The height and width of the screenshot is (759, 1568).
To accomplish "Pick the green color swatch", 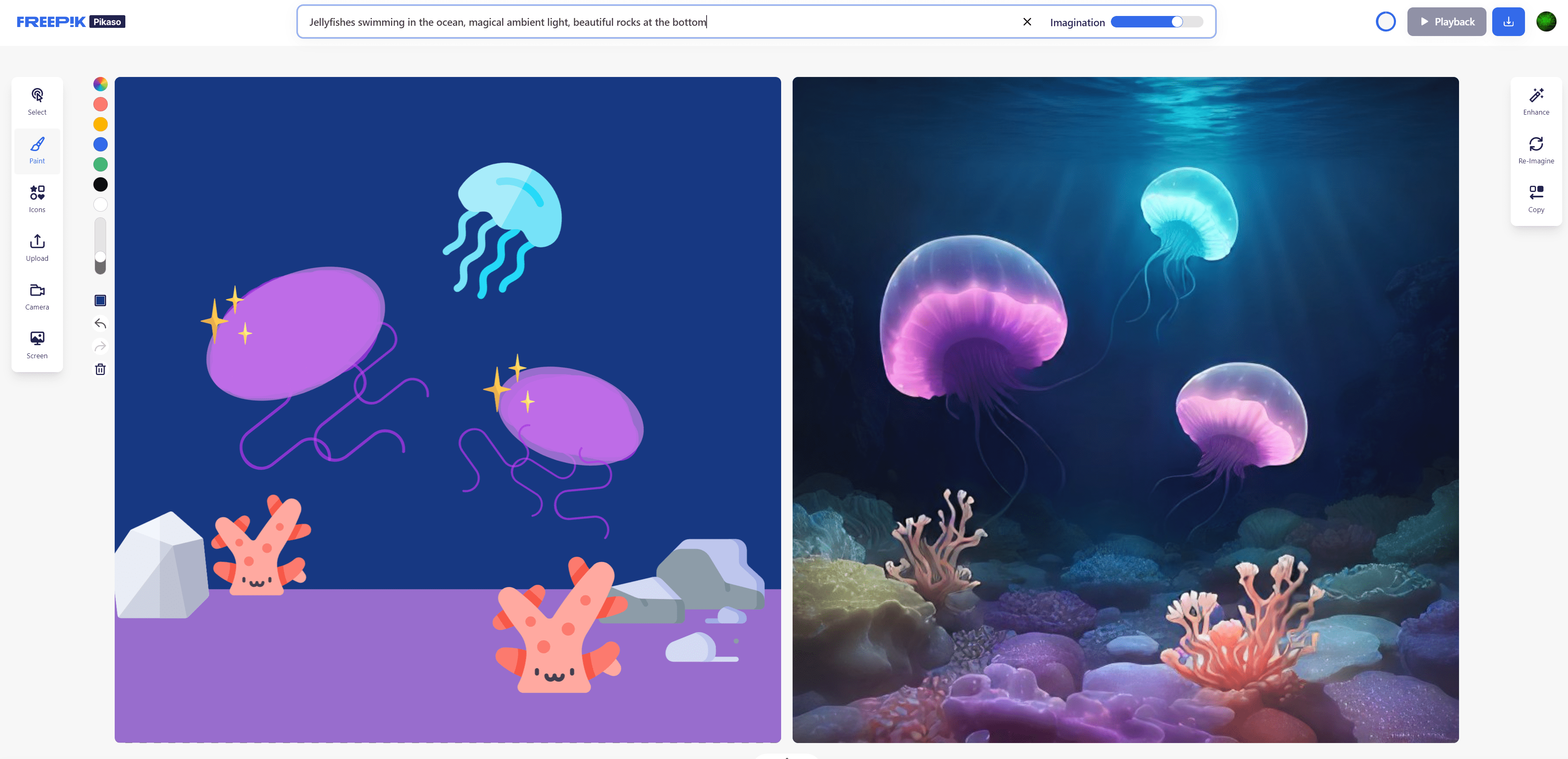I will (x=100, y=164).
